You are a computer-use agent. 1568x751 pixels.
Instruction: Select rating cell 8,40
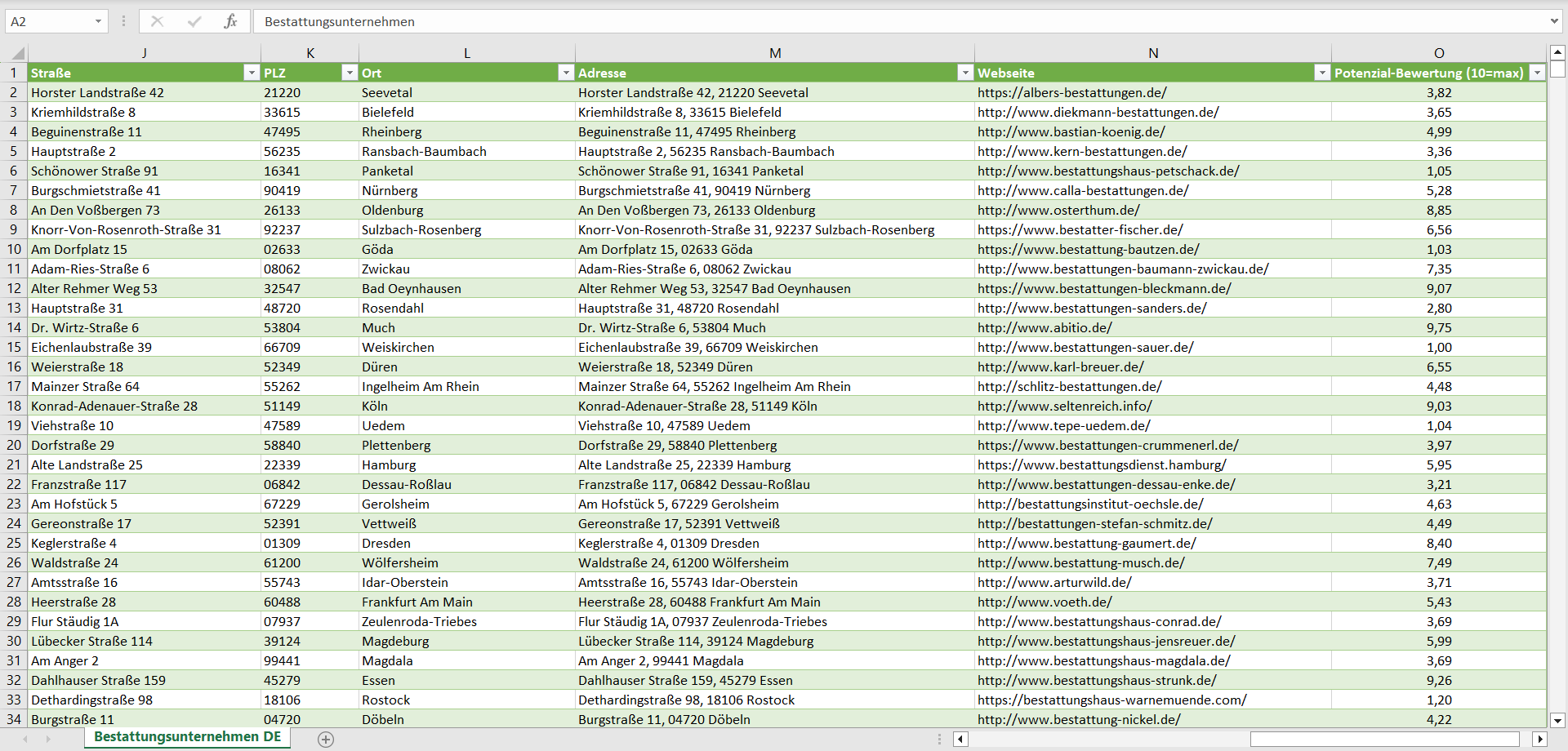point(1439,543)
